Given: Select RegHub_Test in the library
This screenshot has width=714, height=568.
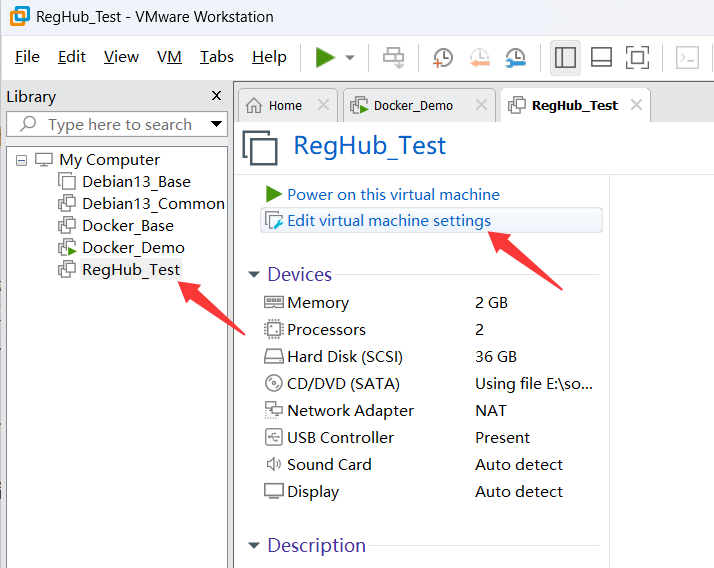Looking at the screenshot, I should (x=131, y=270).
